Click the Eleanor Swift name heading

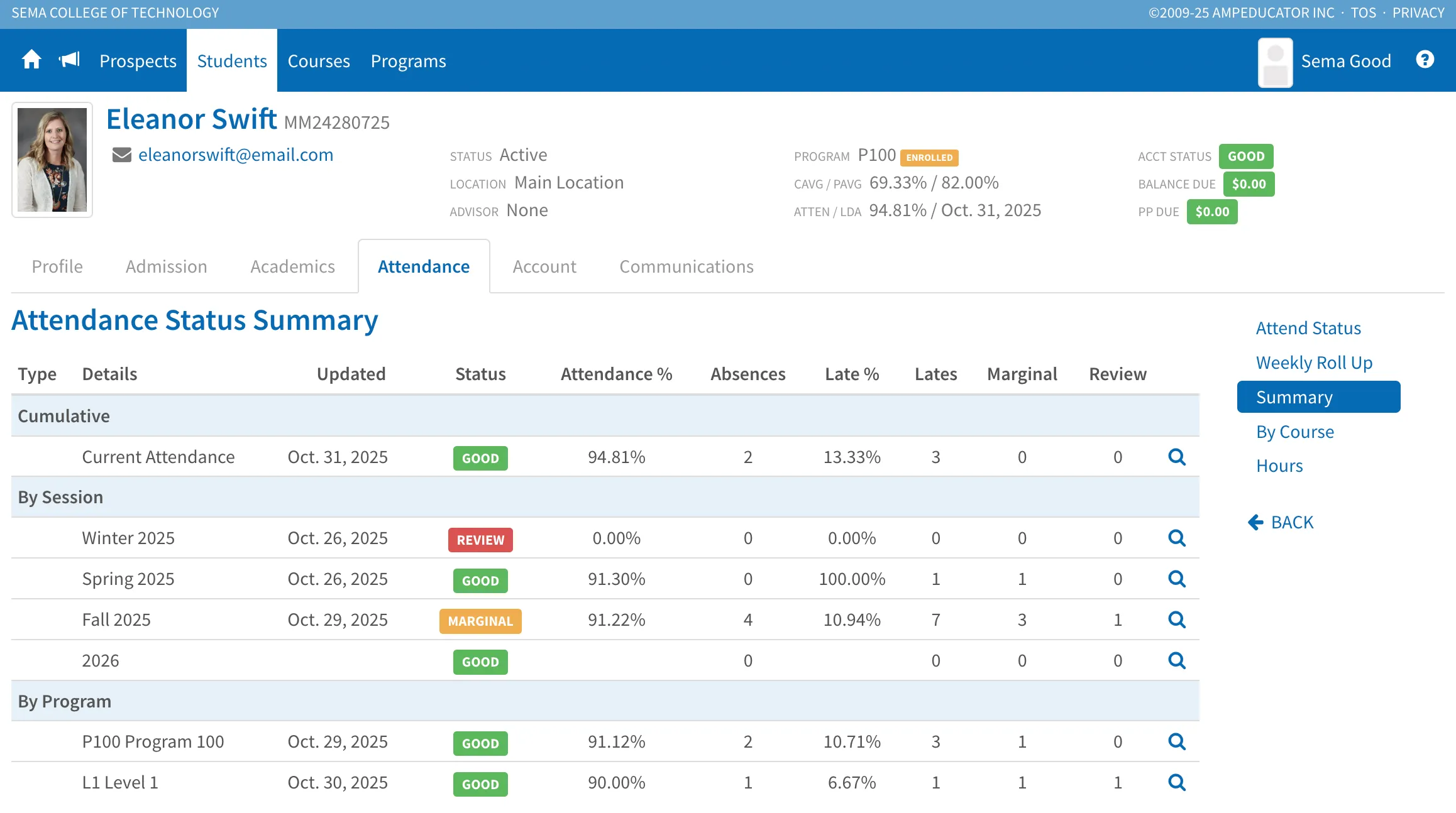coord(192,119)
